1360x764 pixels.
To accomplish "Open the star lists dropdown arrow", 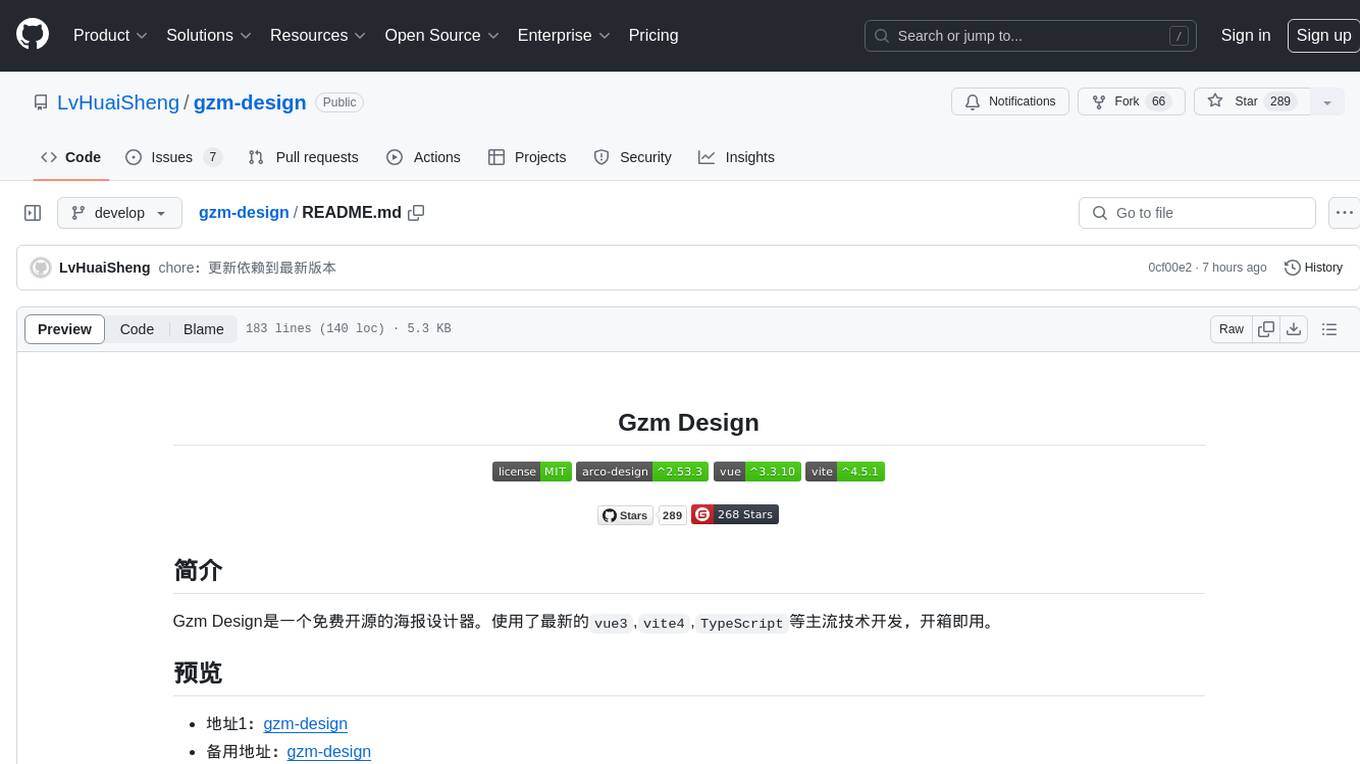I will pyautogui.click(x=1327, y=102).
